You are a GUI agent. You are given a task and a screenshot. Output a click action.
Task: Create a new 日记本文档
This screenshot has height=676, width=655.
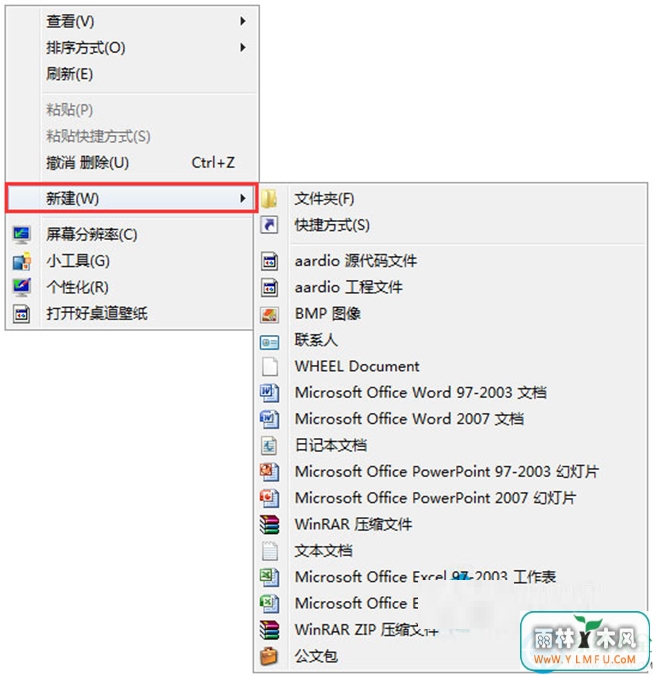click(x=451, y=445)
